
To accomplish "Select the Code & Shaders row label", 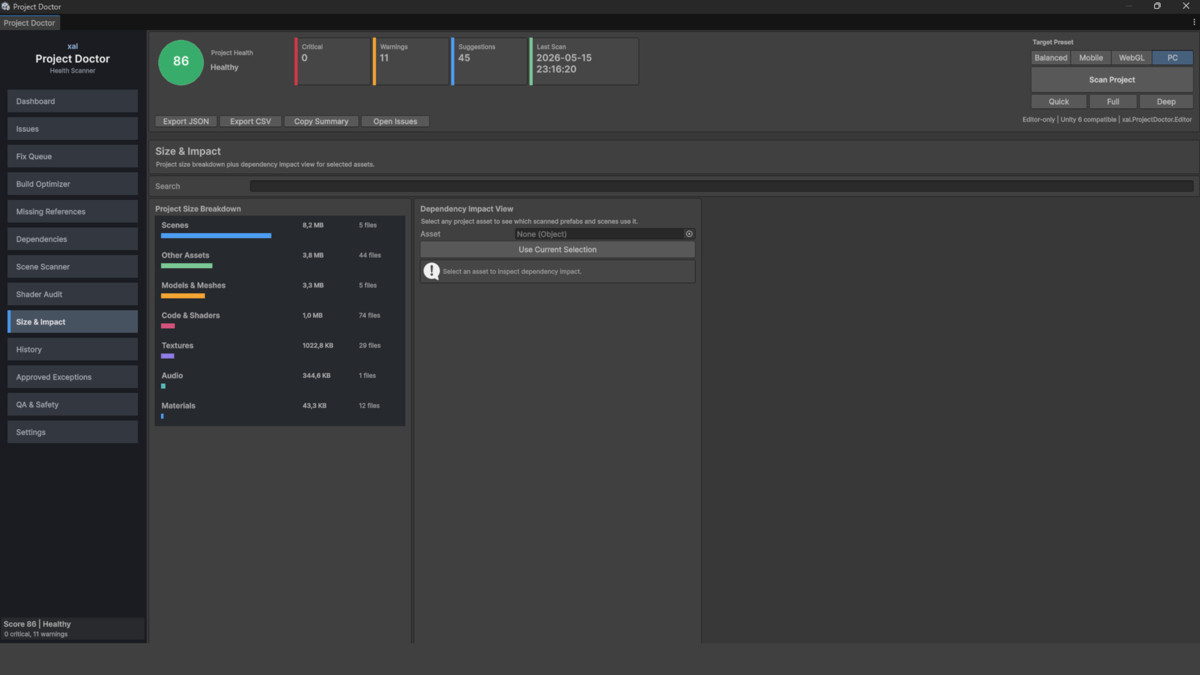I will [x=191, y=315].
